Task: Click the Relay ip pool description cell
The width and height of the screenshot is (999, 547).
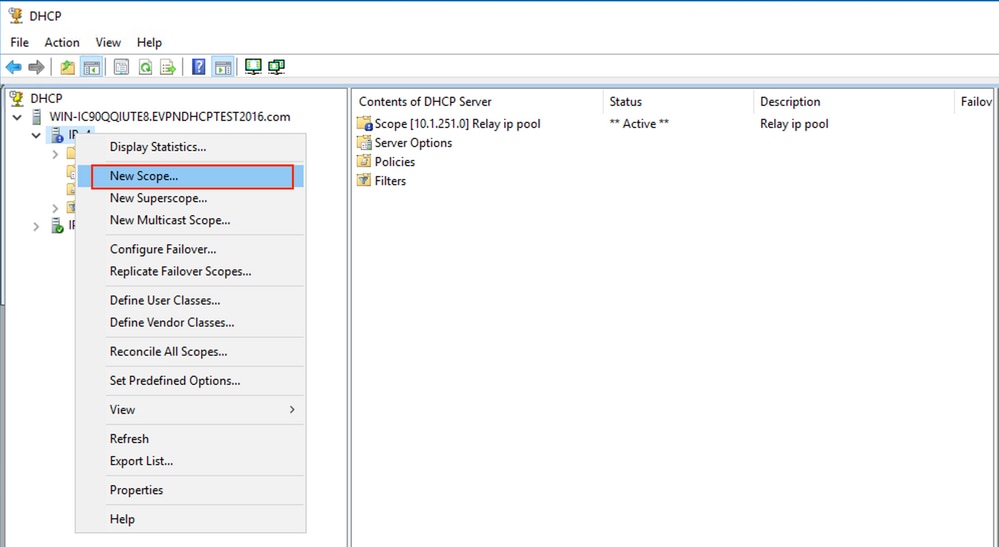Action: click(x=794, y=124)
